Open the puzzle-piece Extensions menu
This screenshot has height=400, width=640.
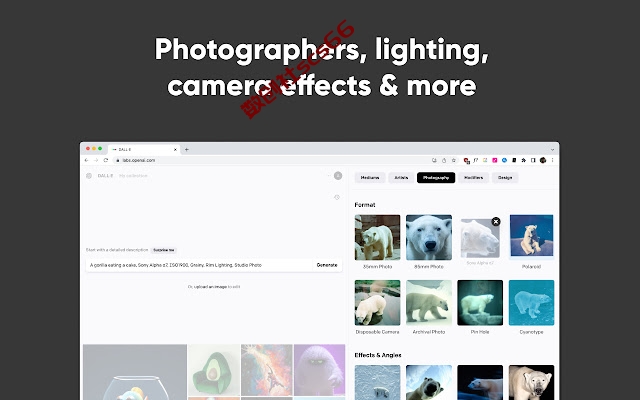click(524, 160)
